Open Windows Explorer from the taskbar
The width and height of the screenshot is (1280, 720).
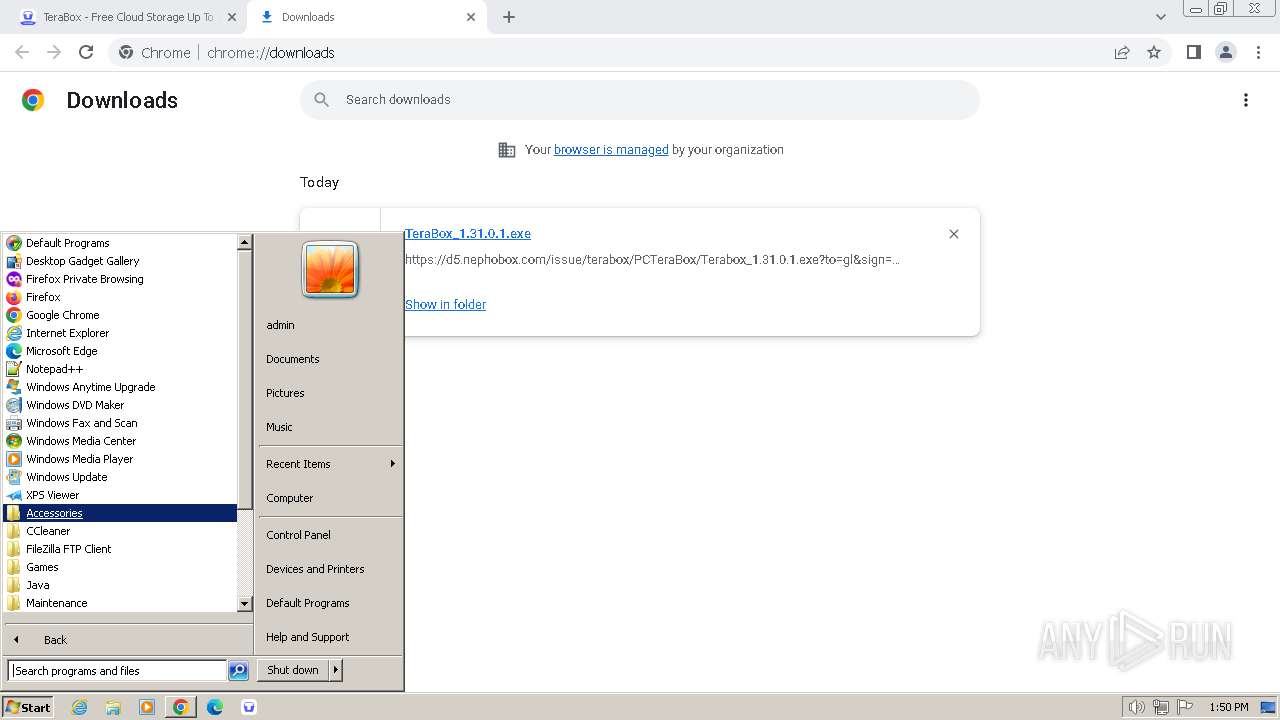point(113,707)
